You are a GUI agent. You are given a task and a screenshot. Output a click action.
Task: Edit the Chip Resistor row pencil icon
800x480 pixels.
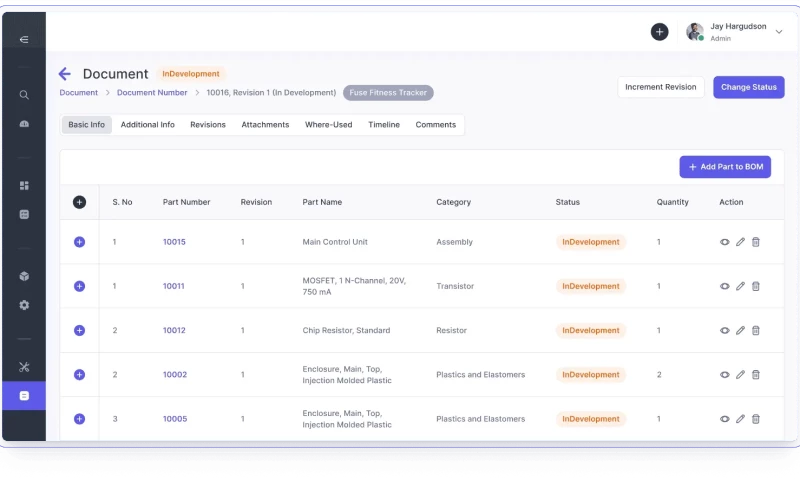(x=740, y=331)
